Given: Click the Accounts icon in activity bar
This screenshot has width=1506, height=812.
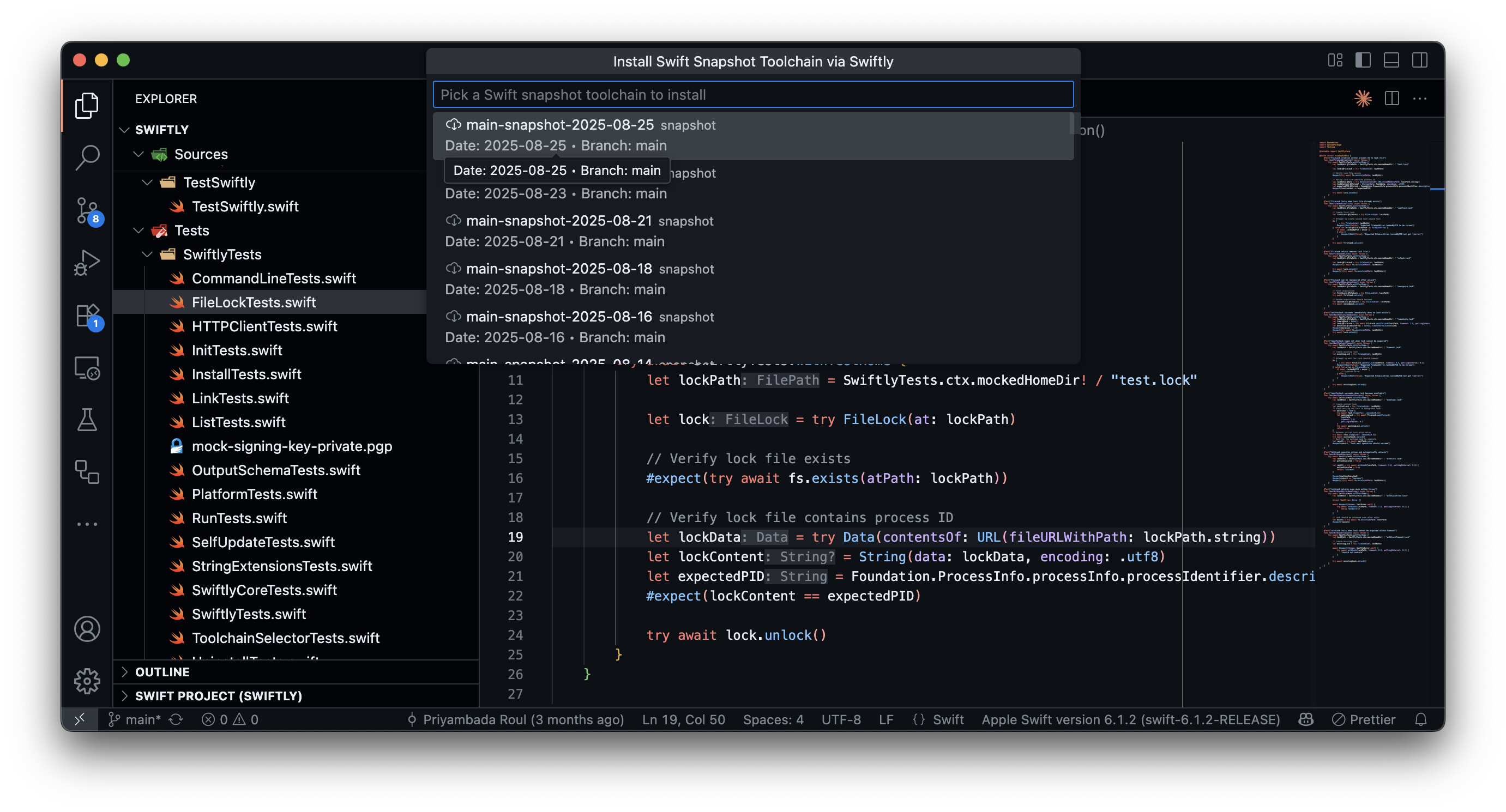Looking at the screenshot, I should [x=87, y=629].
